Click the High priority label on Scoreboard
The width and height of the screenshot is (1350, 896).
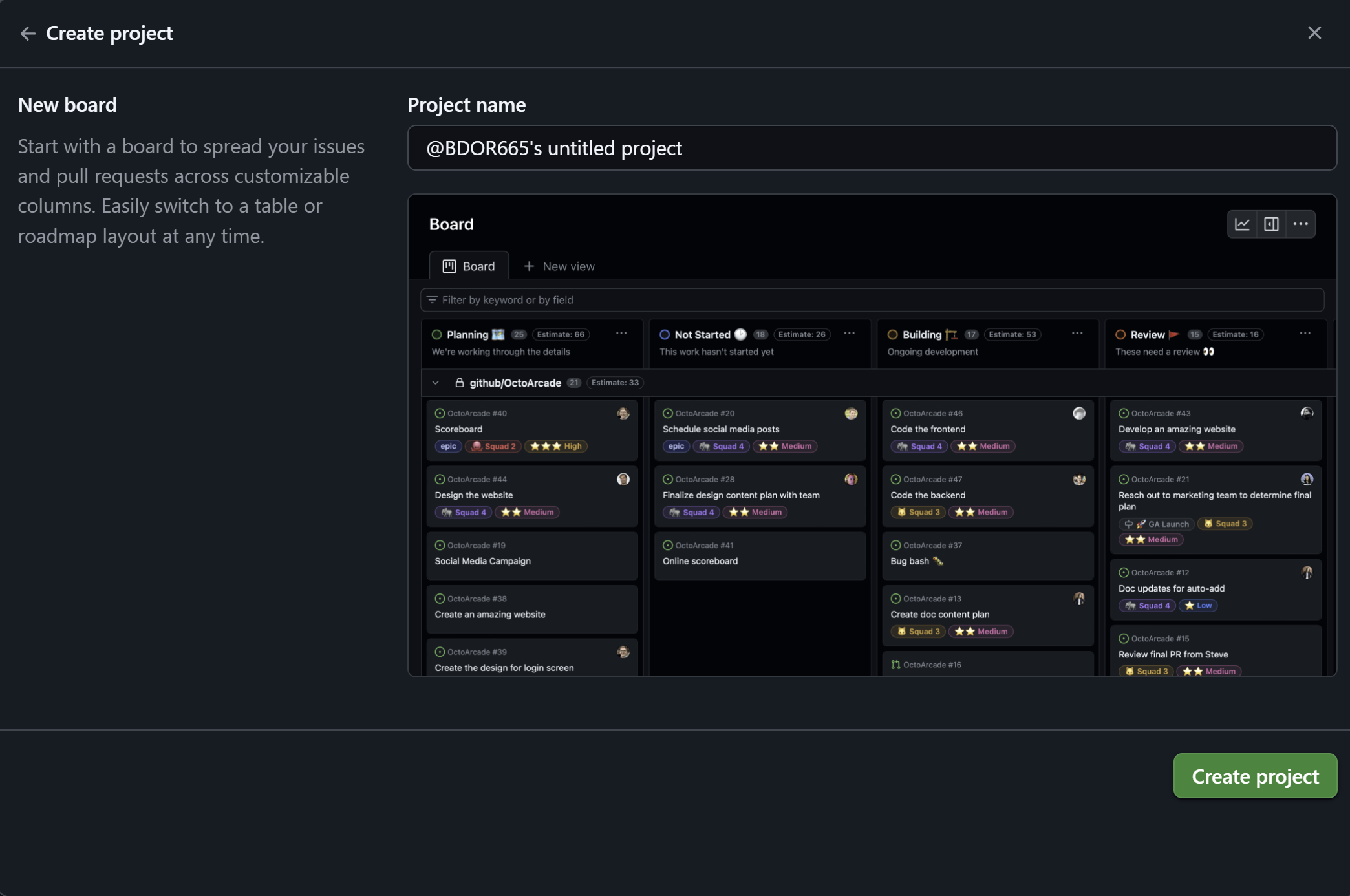pyautogui.click(x=556, y=446)
